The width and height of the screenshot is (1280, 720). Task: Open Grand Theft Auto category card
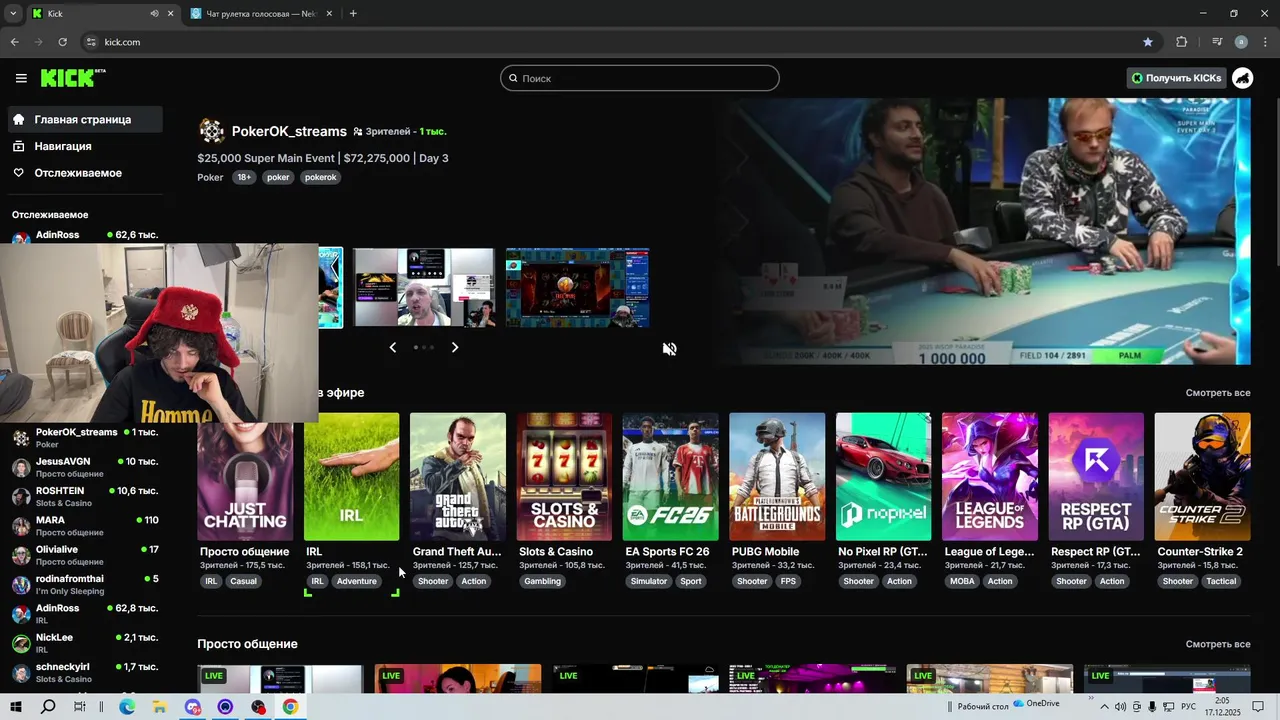pyautogui.click(x=458, y=477)
